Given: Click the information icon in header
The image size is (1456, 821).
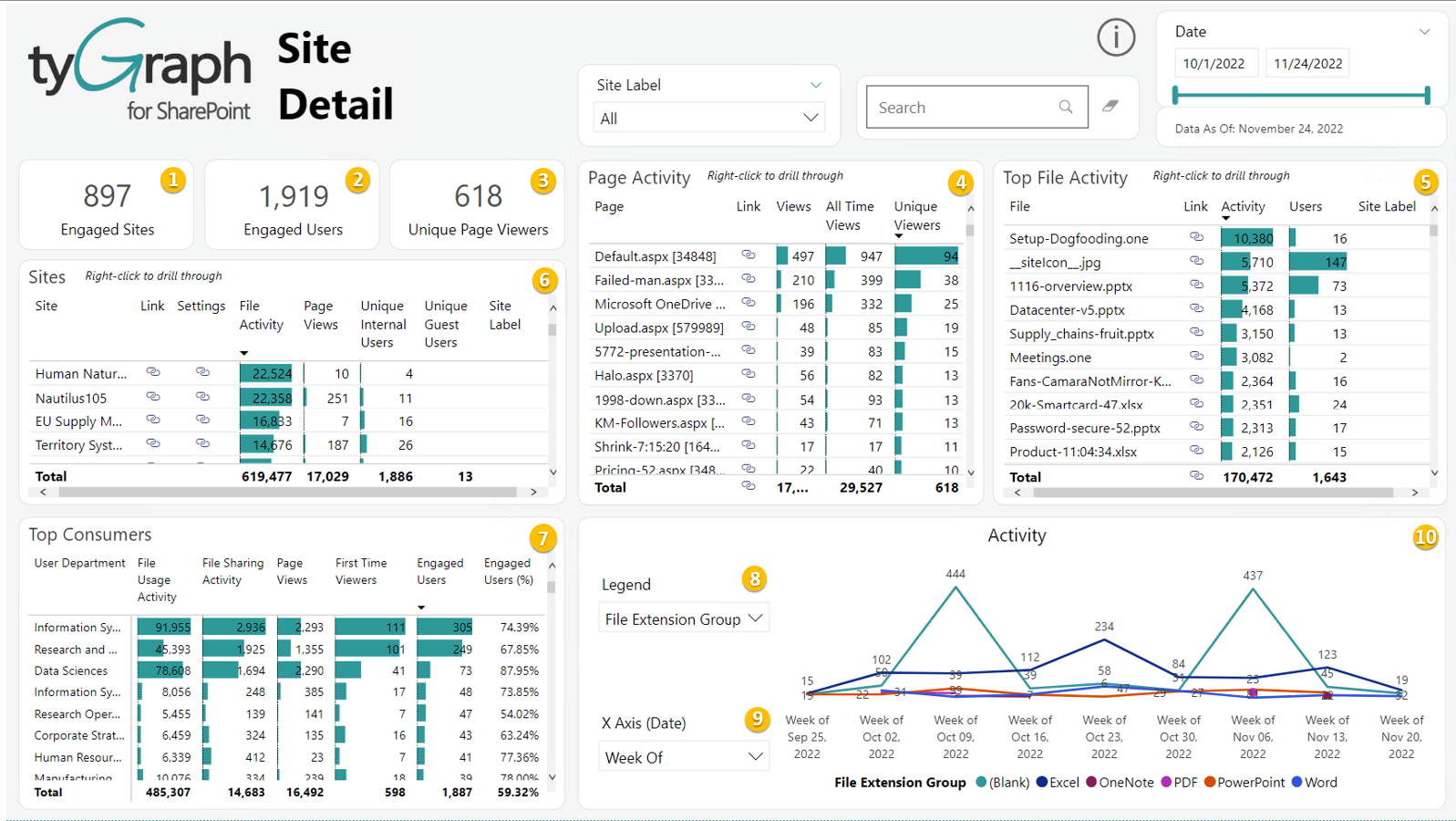Looking at the screenshot, I should (x=1115, y=37).
